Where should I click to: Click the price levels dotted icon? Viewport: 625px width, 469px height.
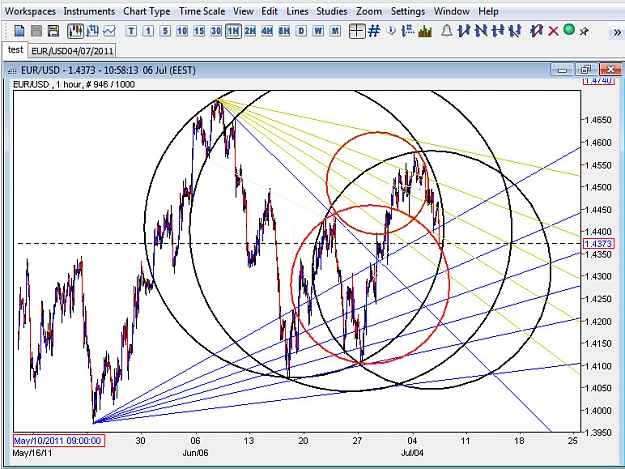(x=408, y=31)
